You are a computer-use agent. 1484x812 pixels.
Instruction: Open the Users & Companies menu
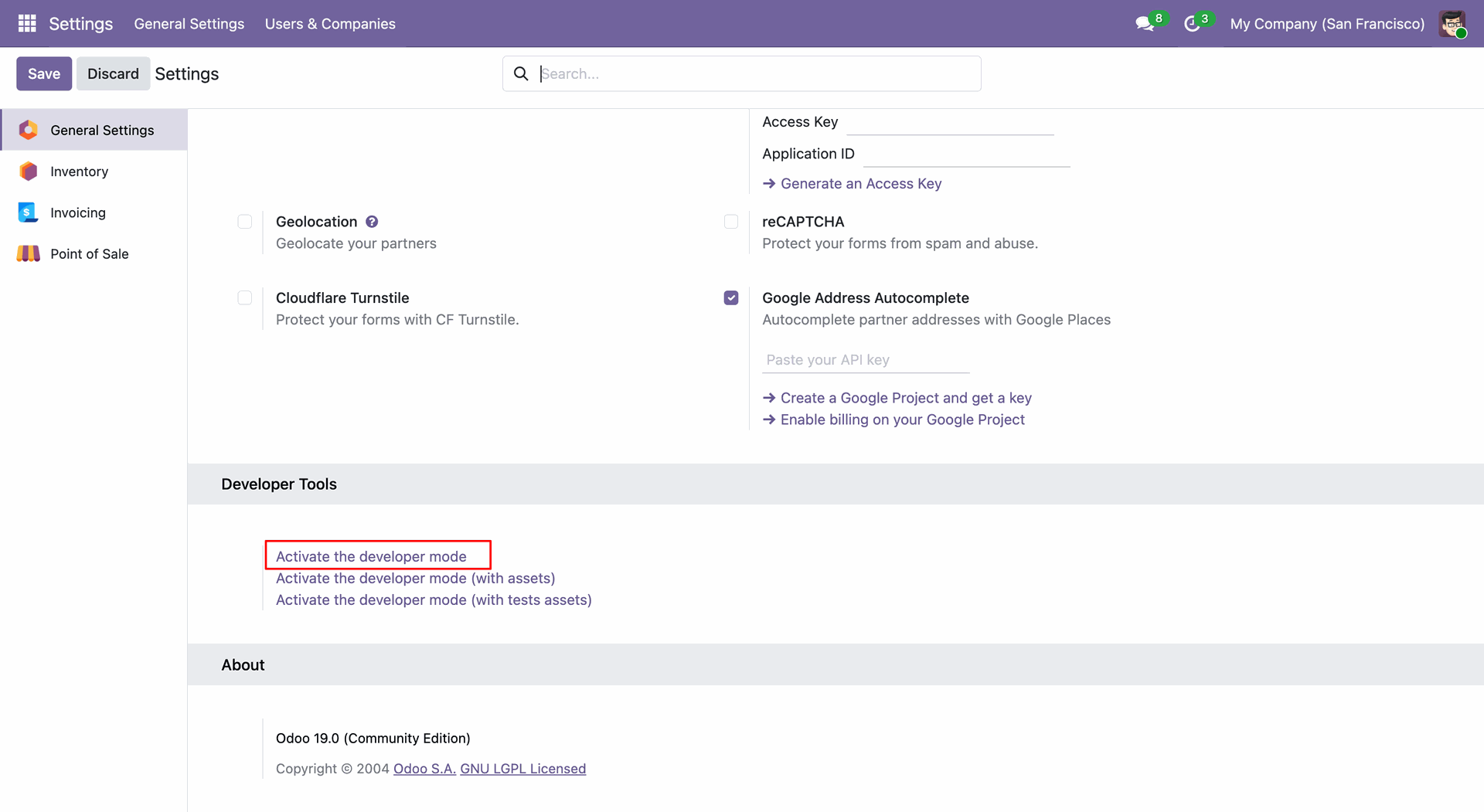click(330, 24)
